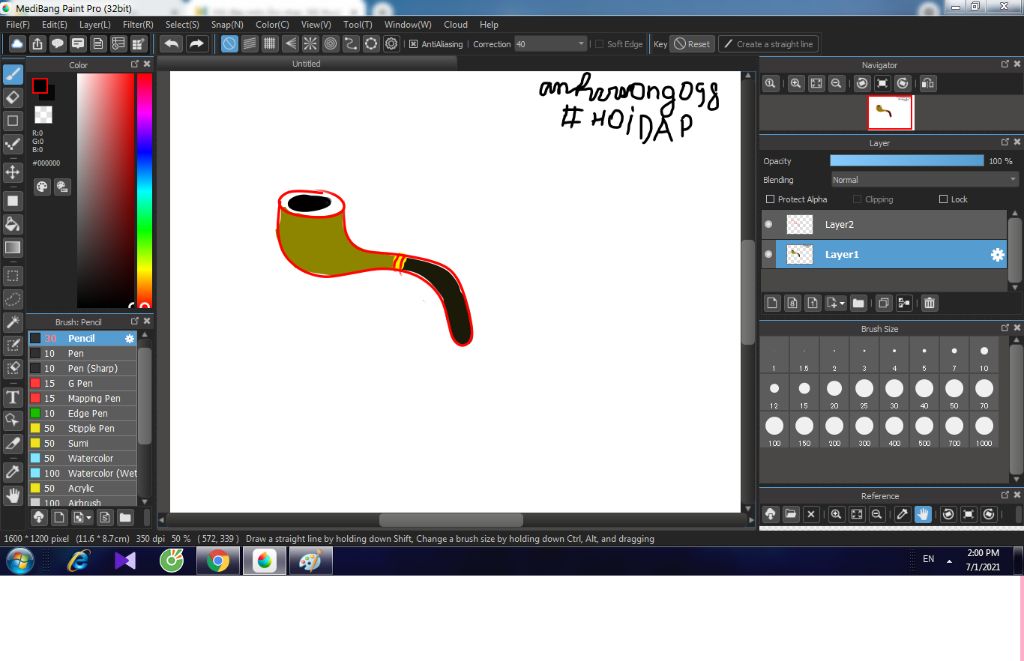Select the Eyedropper tool

[12, 472]
